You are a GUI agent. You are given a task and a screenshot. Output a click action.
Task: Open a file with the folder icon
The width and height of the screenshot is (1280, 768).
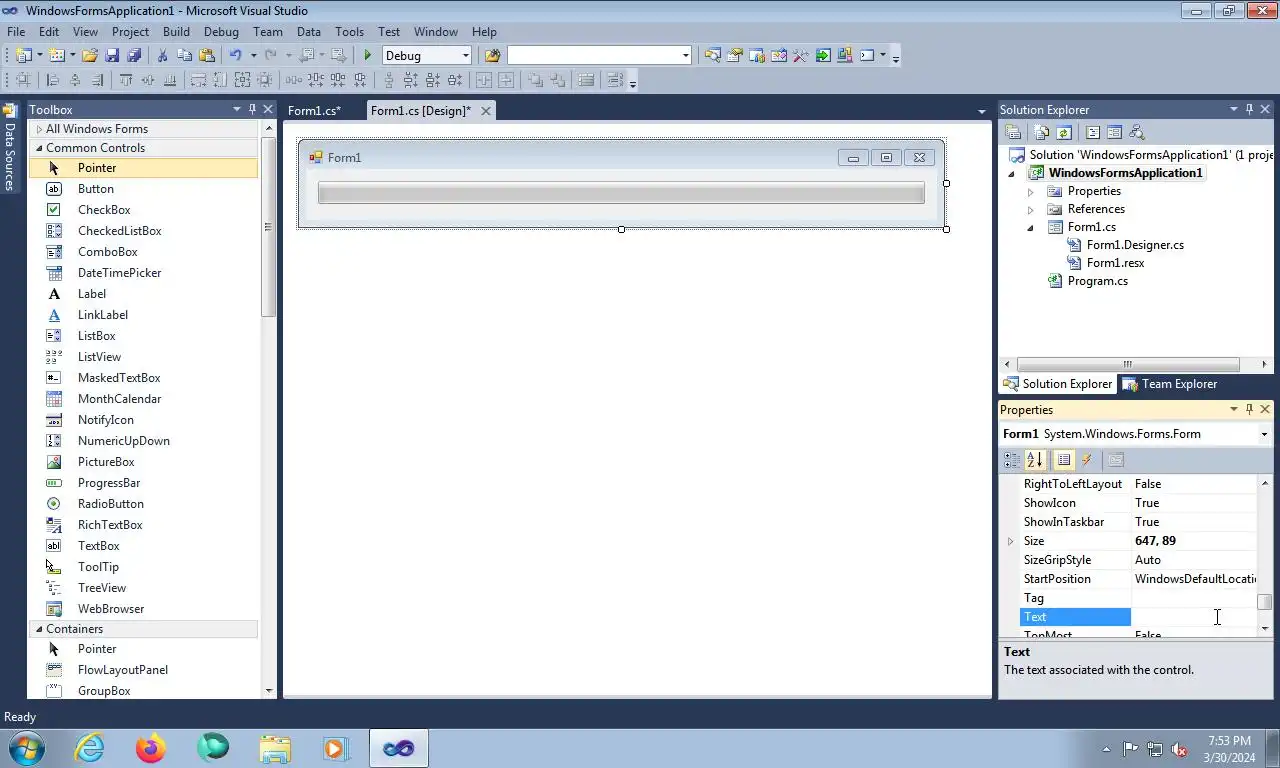pos(89,56)
